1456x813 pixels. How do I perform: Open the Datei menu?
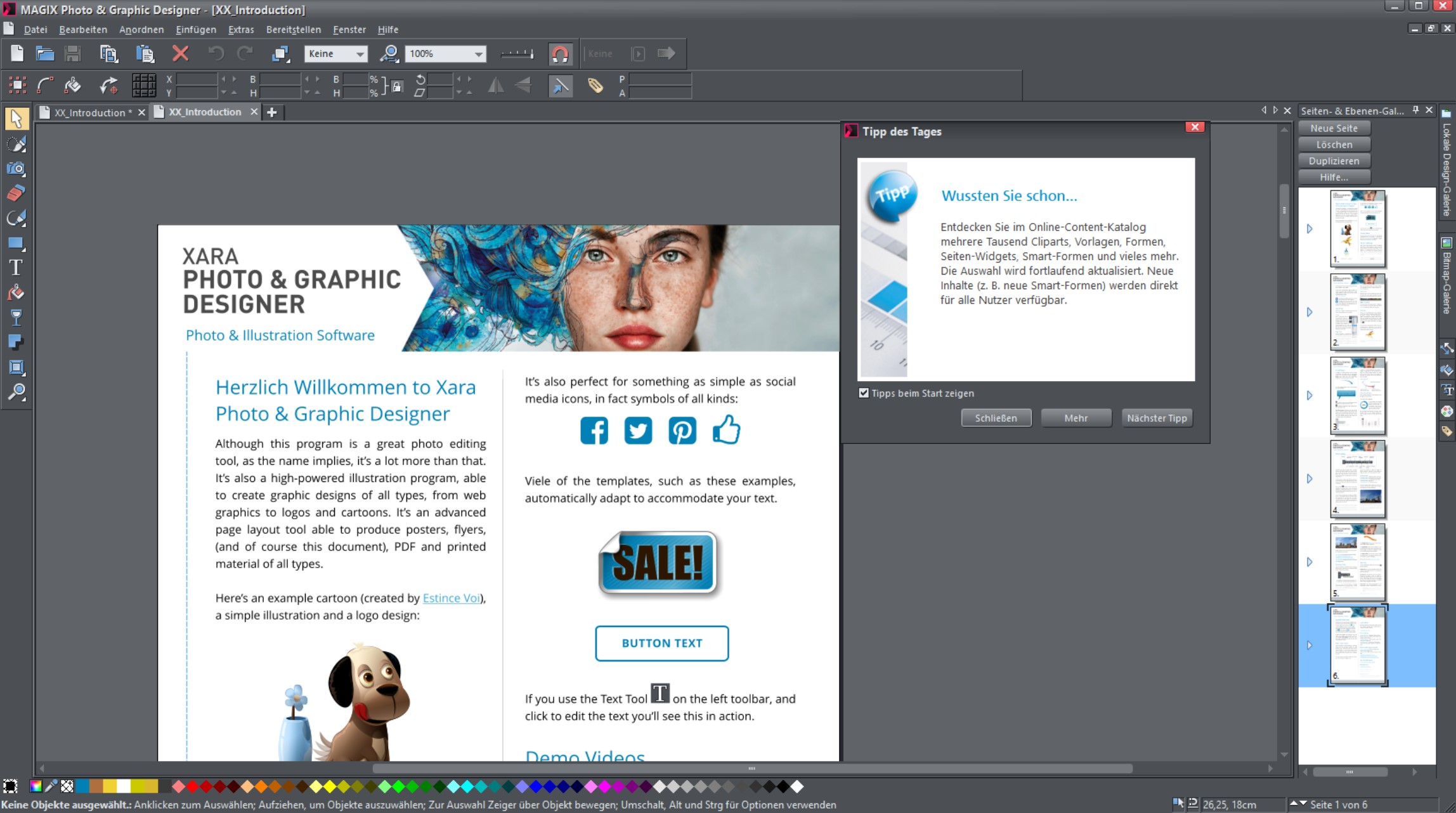point(36,29)
